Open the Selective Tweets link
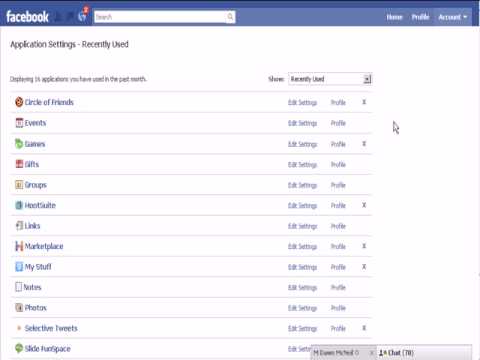This screenshot has width=480, height=360. pyautogui.click(x=51, y=328)
